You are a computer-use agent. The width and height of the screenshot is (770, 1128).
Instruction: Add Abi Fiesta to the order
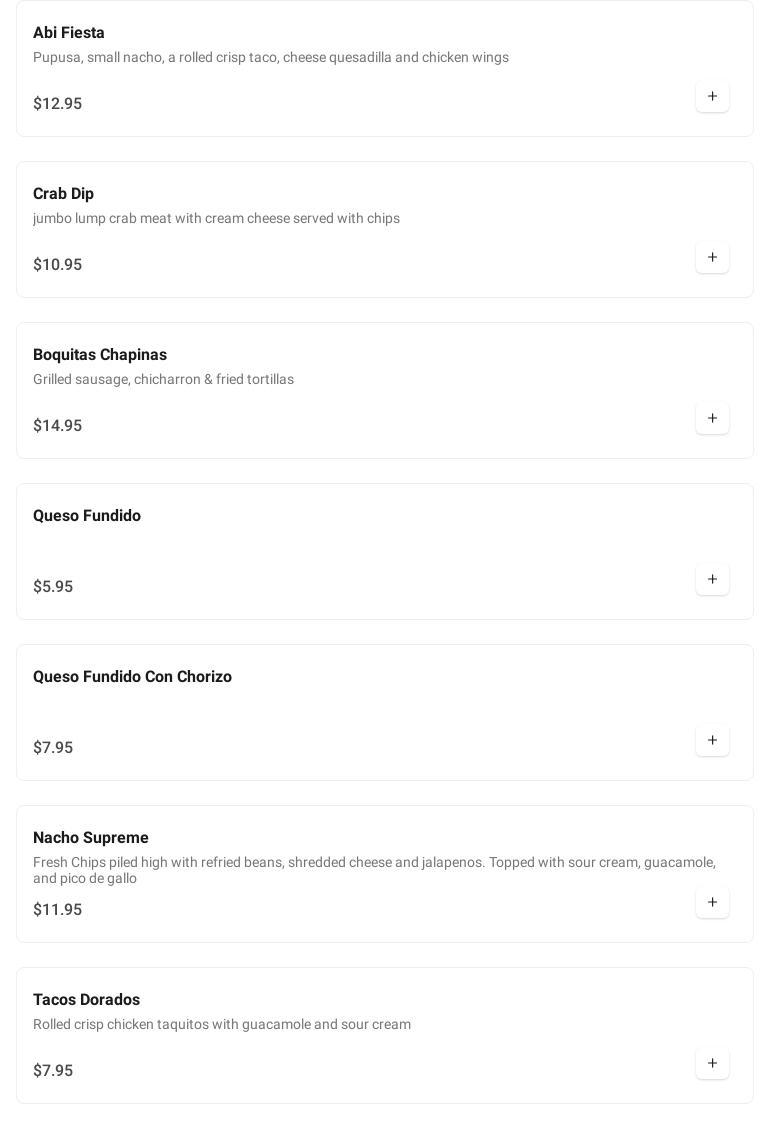tap(712, 96)
